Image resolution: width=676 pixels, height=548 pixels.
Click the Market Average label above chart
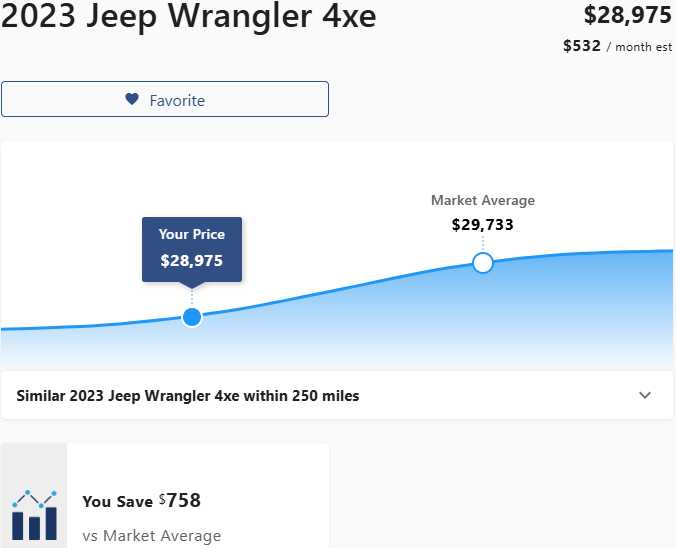pyautogui.click(x=483, y=200)
